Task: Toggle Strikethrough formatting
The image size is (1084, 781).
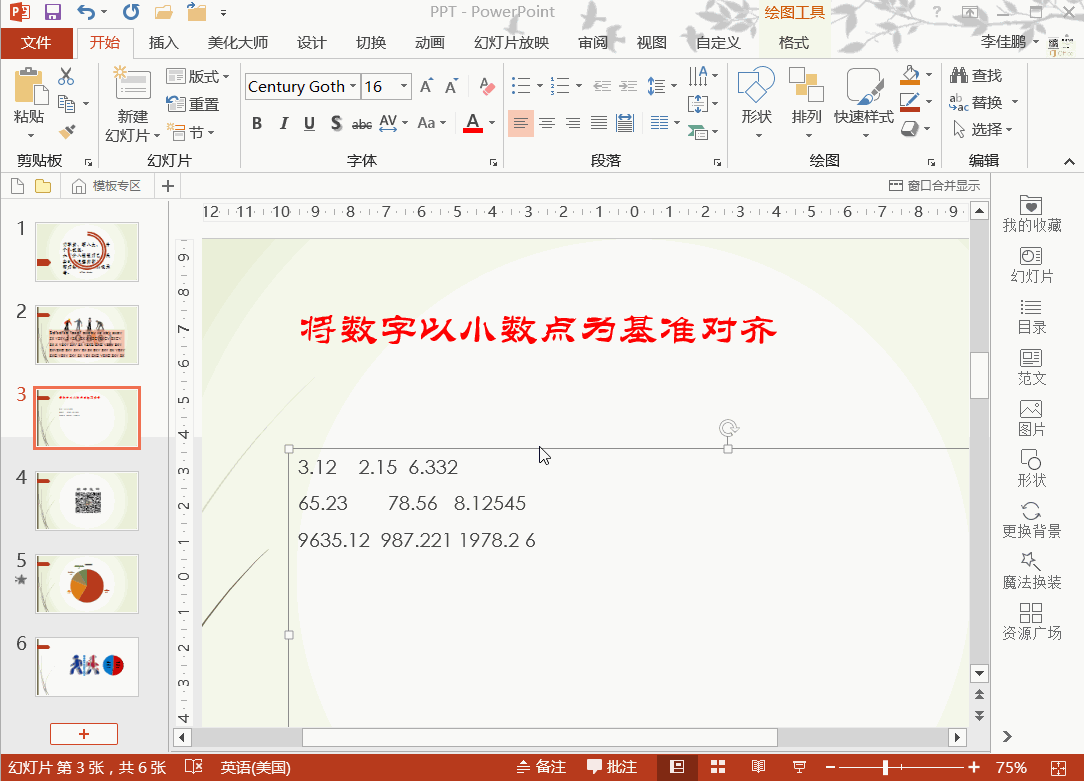Action: pyautogui.click(x=362, y=124)
